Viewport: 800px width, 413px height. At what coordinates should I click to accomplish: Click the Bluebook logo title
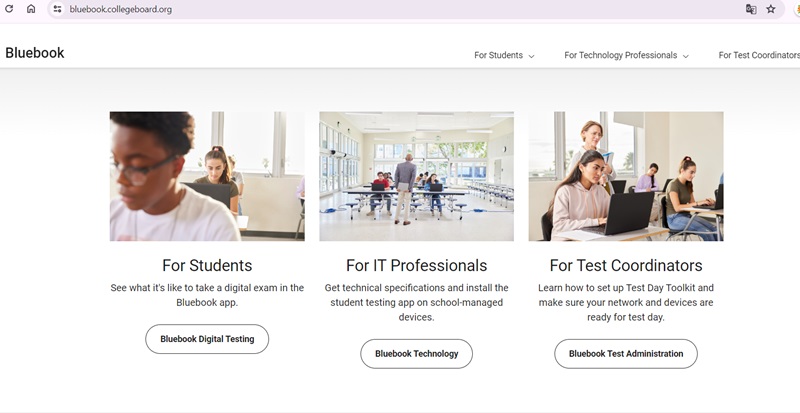click(35, 53)
